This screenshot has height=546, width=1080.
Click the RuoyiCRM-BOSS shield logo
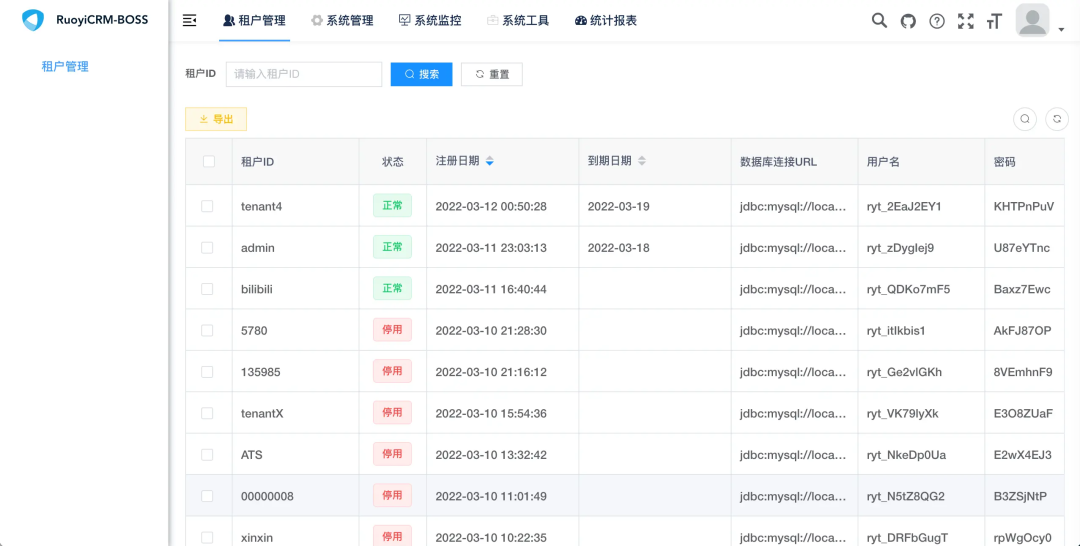point(33,20)
